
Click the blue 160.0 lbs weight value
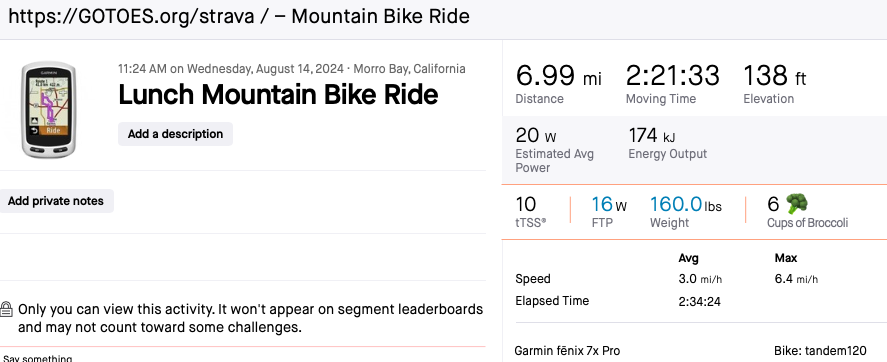point(686,204)
